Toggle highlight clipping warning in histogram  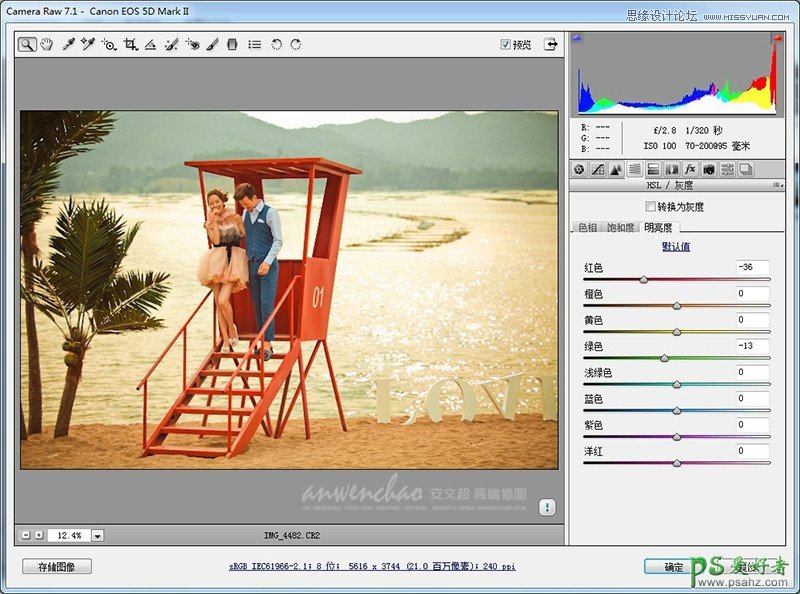776,38
